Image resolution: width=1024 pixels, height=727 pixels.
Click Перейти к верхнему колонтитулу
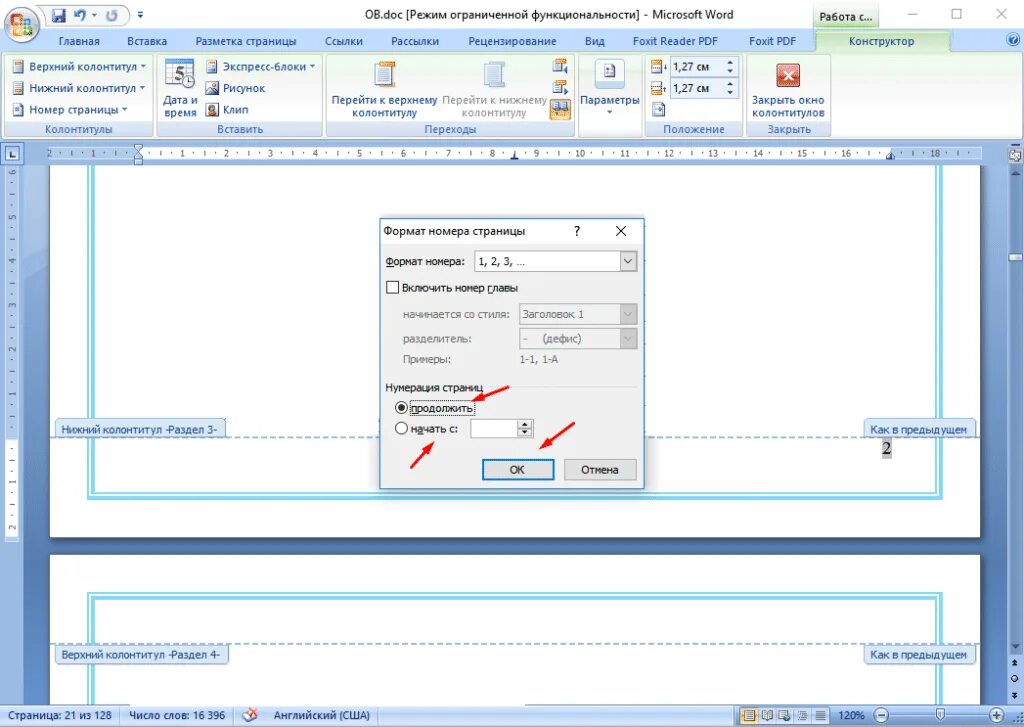(384, 88)
